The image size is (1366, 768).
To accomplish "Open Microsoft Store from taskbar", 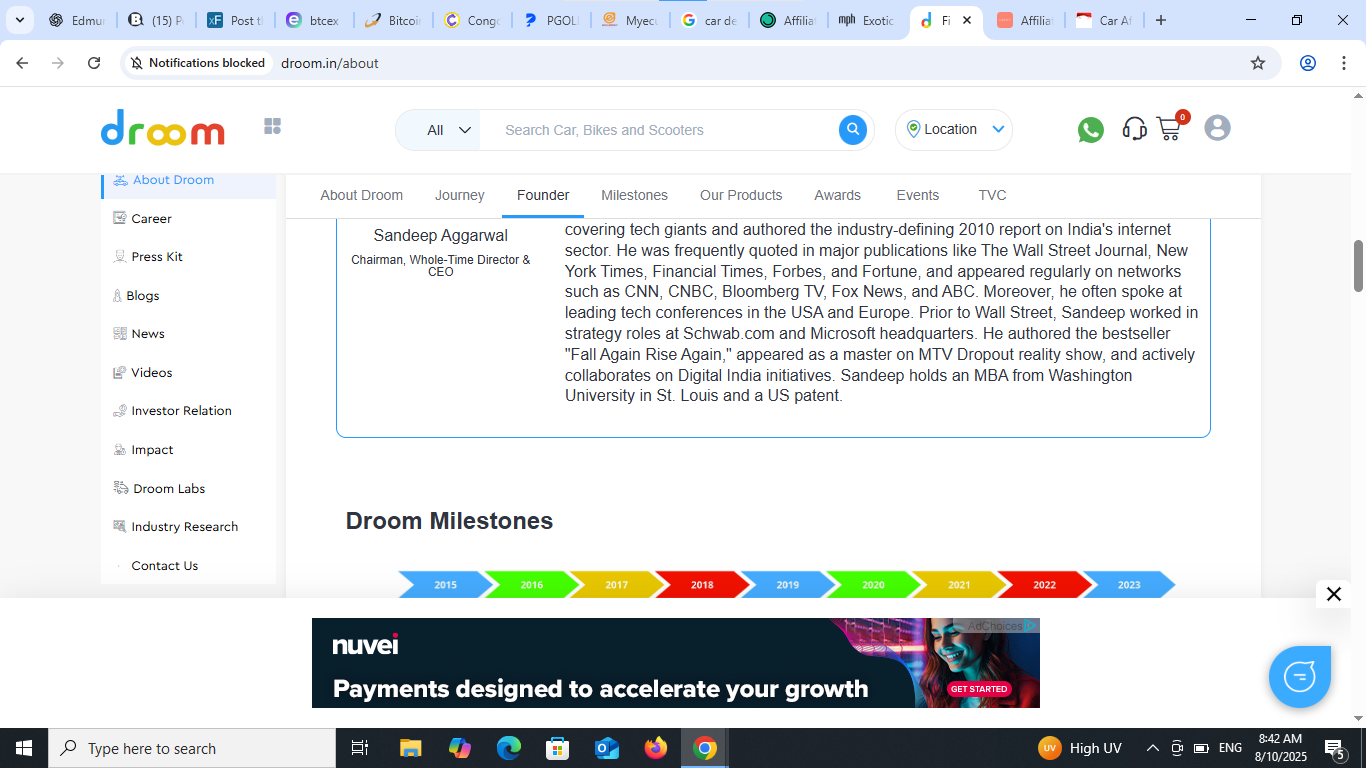I will pos(558,748).
